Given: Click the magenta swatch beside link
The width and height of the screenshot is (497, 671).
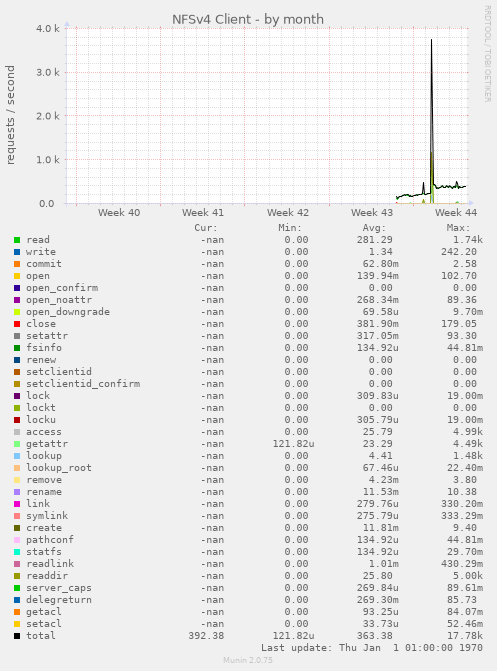Looking at the screenshot, I should (17, 504).
